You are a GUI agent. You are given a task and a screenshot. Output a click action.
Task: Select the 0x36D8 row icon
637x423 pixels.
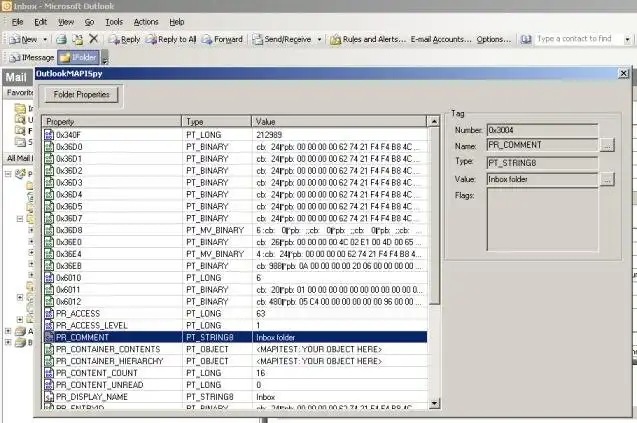tap(49, 230)
